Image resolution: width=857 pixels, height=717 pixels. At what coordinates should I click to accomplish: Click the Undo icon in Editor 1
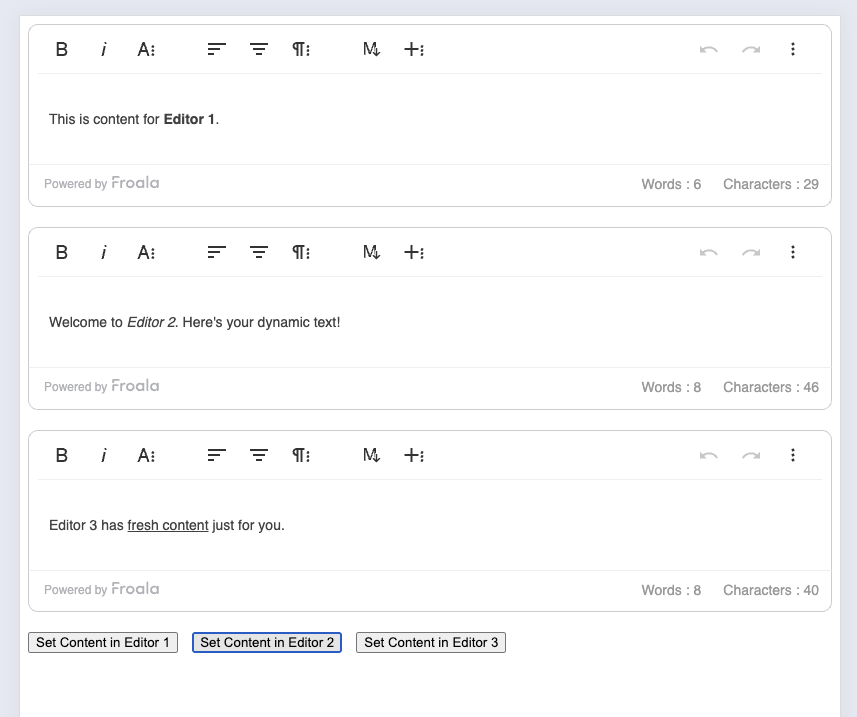coord(708,49)
